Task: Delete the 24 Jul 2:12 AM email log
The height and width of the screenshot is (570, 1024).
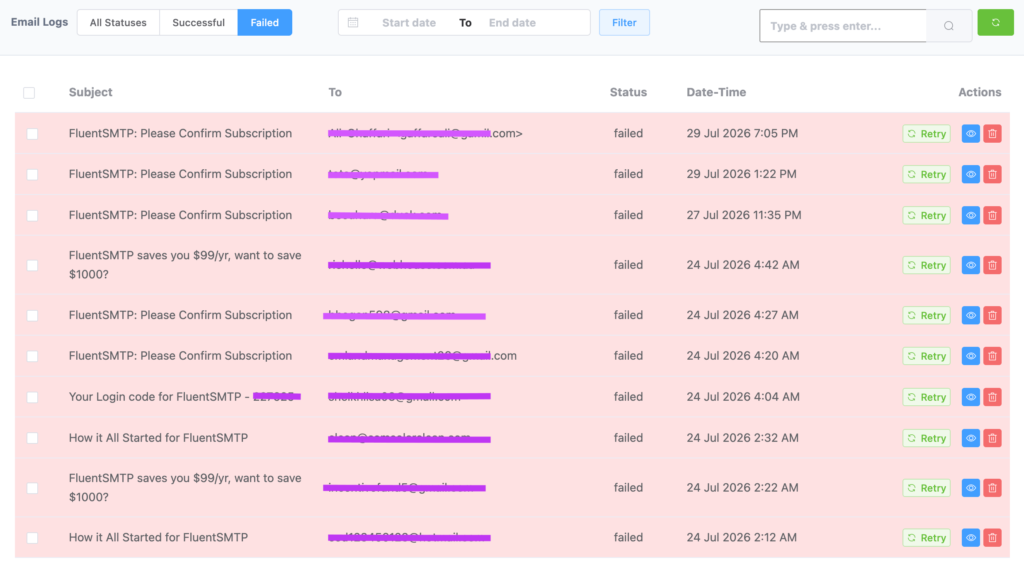Action: 992,538
